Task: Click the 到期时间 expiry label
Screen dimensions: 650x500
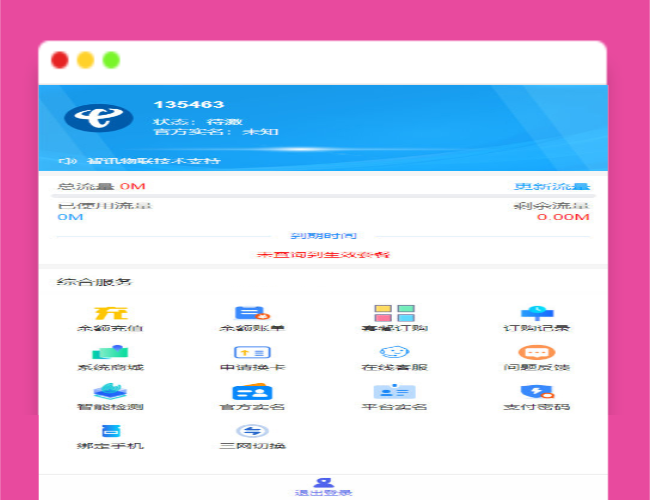Action: (324, 236)
